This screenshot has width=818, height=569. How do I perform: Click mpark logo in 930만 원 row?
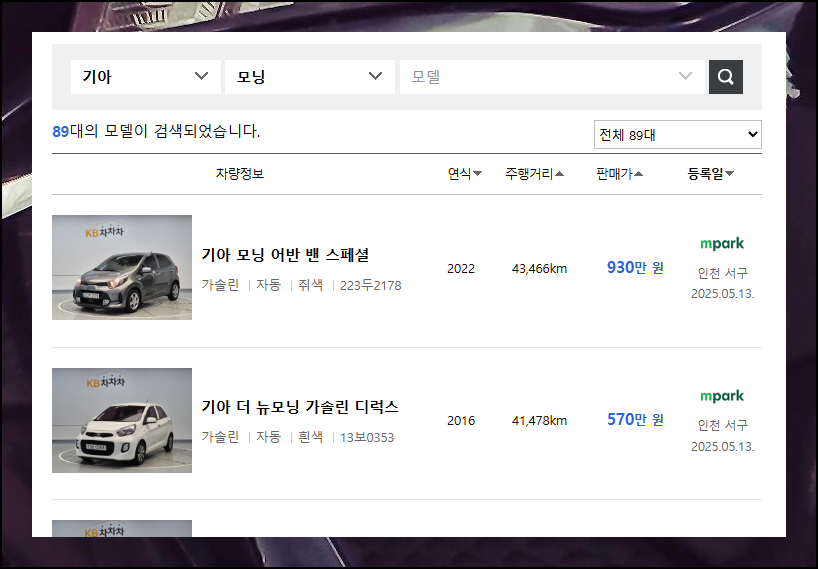[x=722, y=244]
